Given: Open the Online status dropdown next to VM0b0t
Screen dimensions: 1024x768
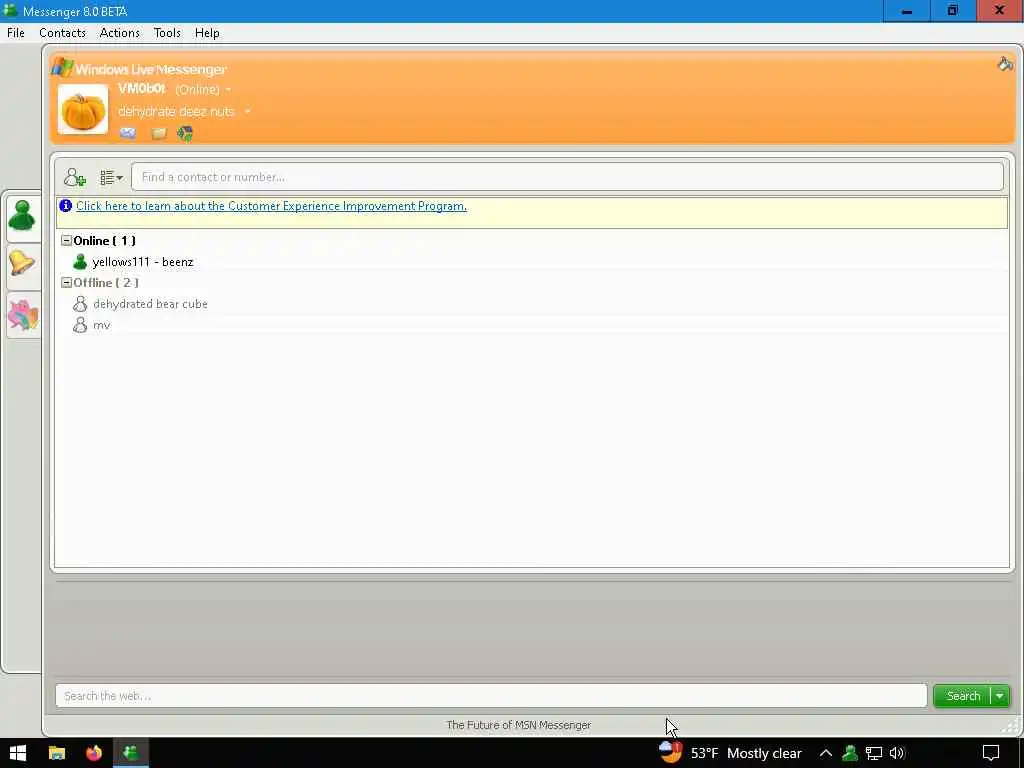Looking at the screenshot, I should click(x=203, y=89).
